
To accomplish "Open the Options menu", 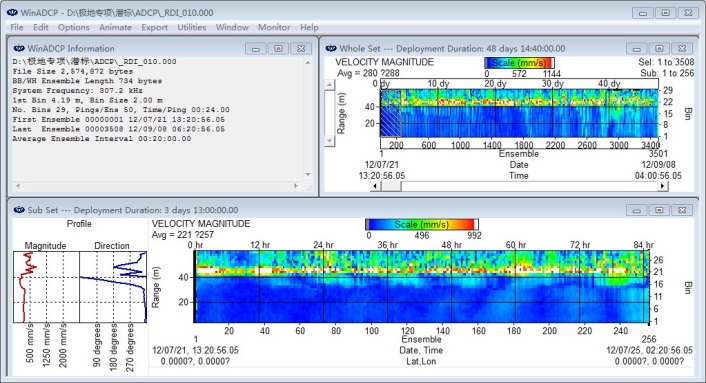I will coord(73,27).
